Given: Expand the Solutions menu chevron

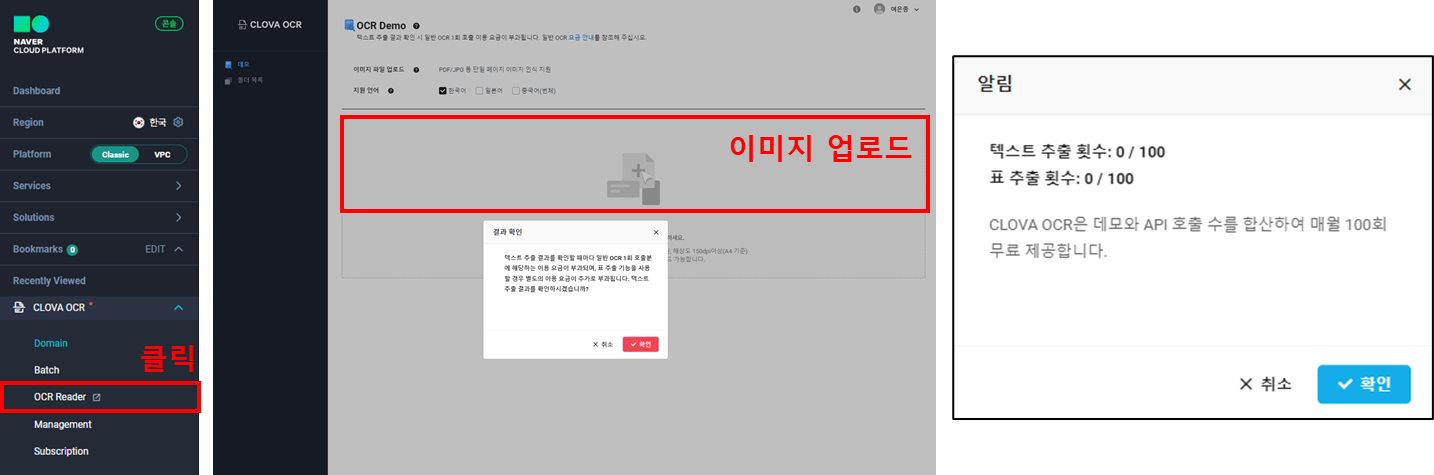Looking at the screenshot, I should [179, 217].
